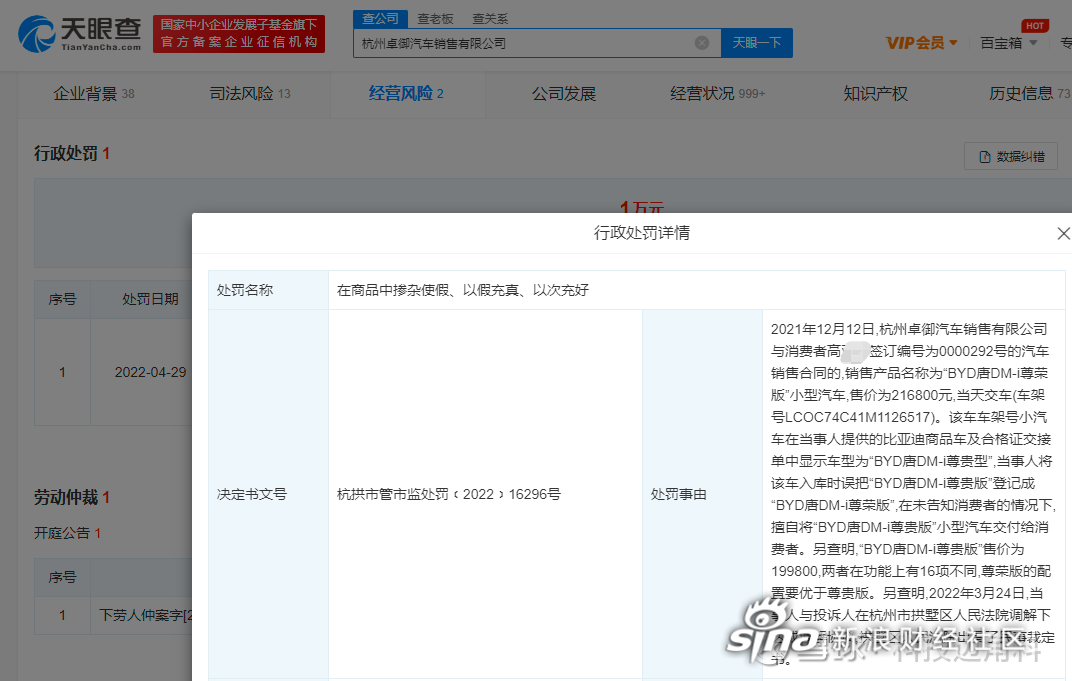Expand the VIP会员 dropdown
Viewport: 1072px width, 681px height.
click(x=921, y=43)
